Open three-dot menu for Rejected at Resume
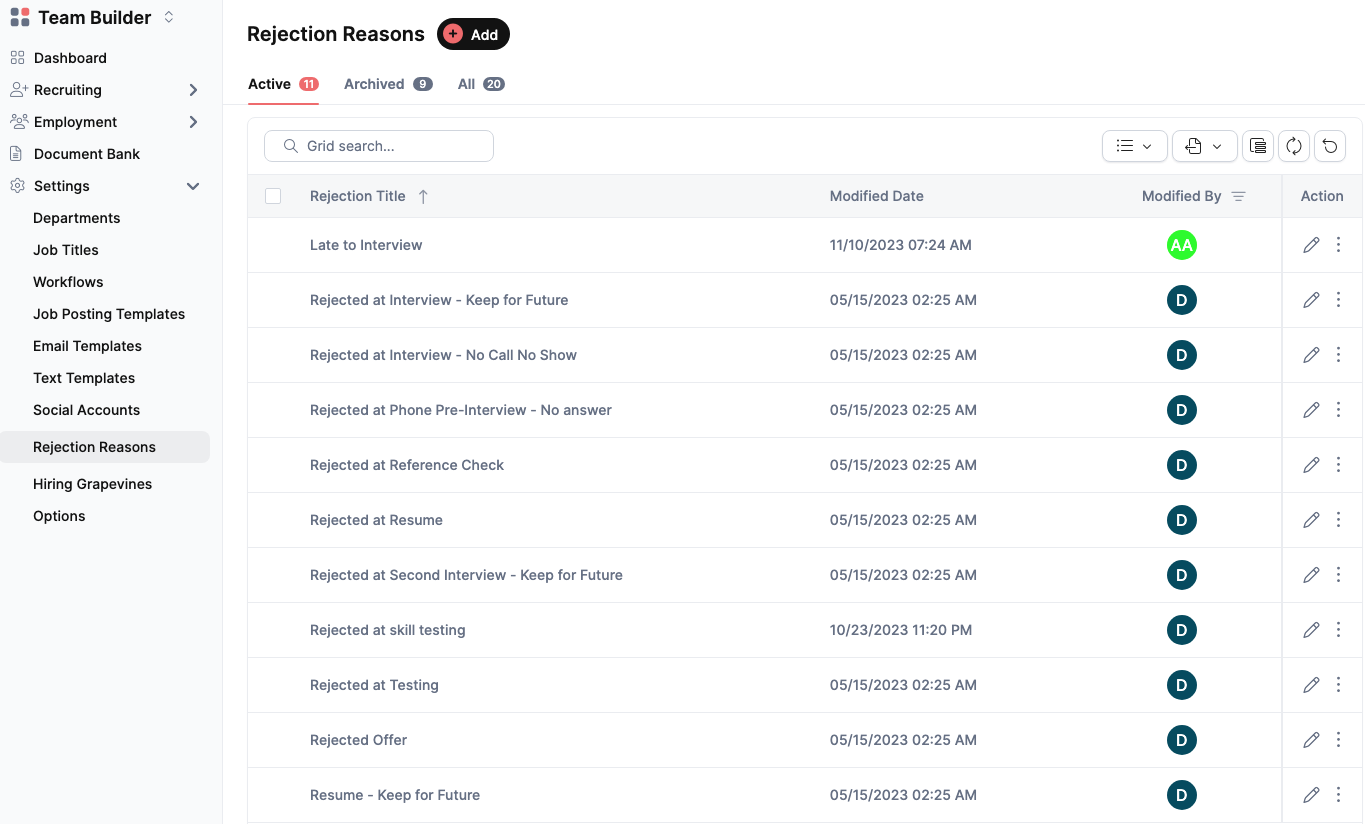The width and height of the screenshot is (1365, 824). tap(1338, 520)
